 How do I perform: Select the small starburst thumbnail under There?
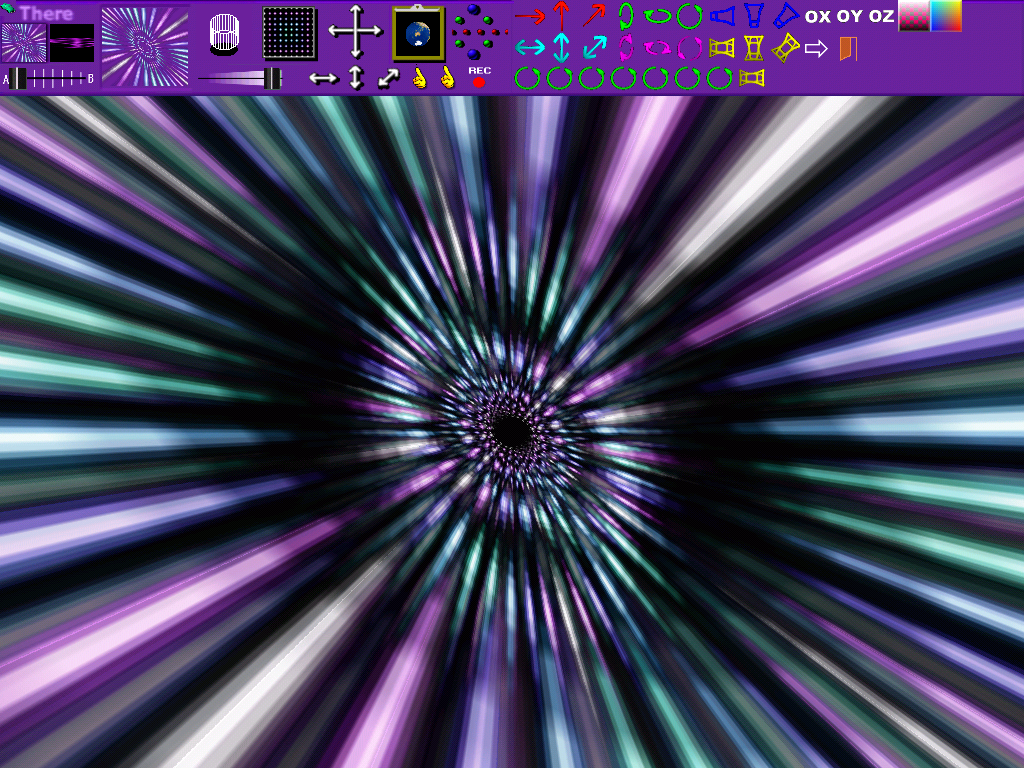click(x=24, y=42)
